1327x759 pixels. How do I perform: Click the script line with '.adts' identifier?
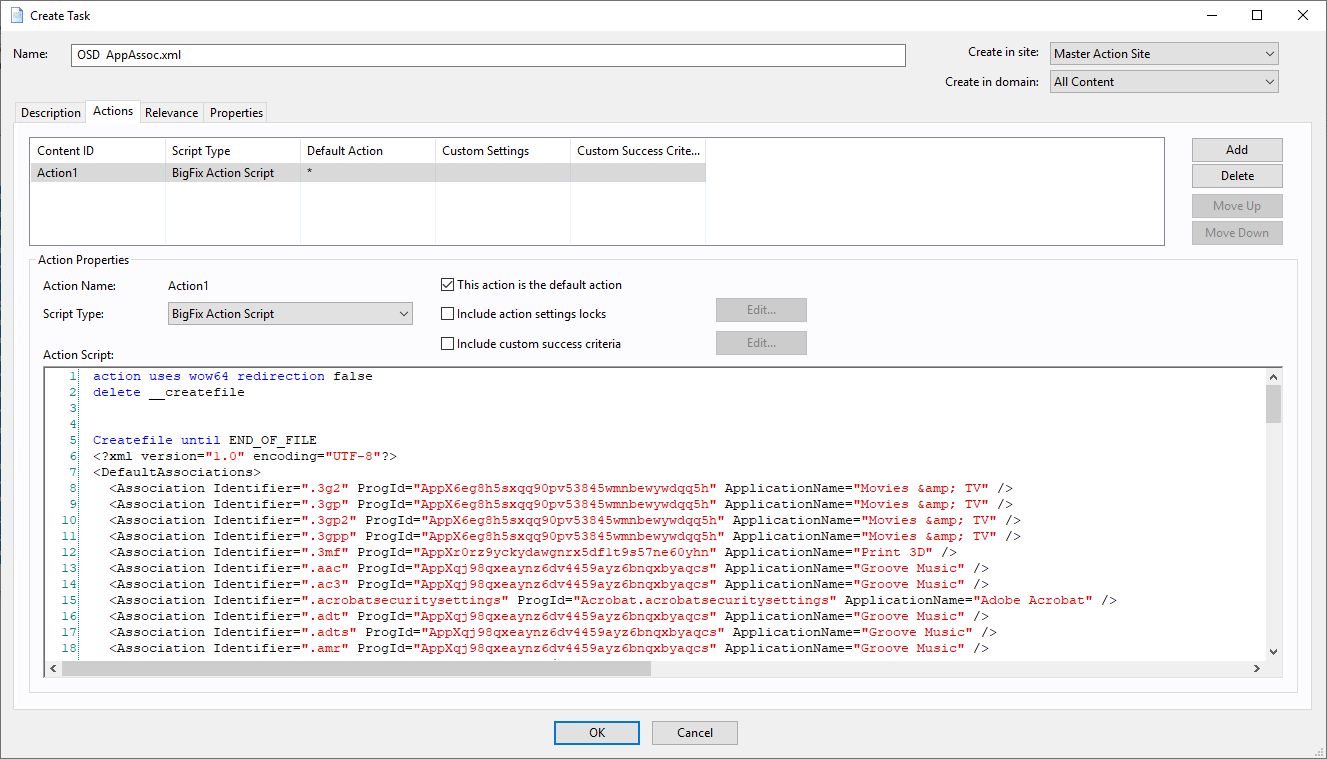pos(553,632)
